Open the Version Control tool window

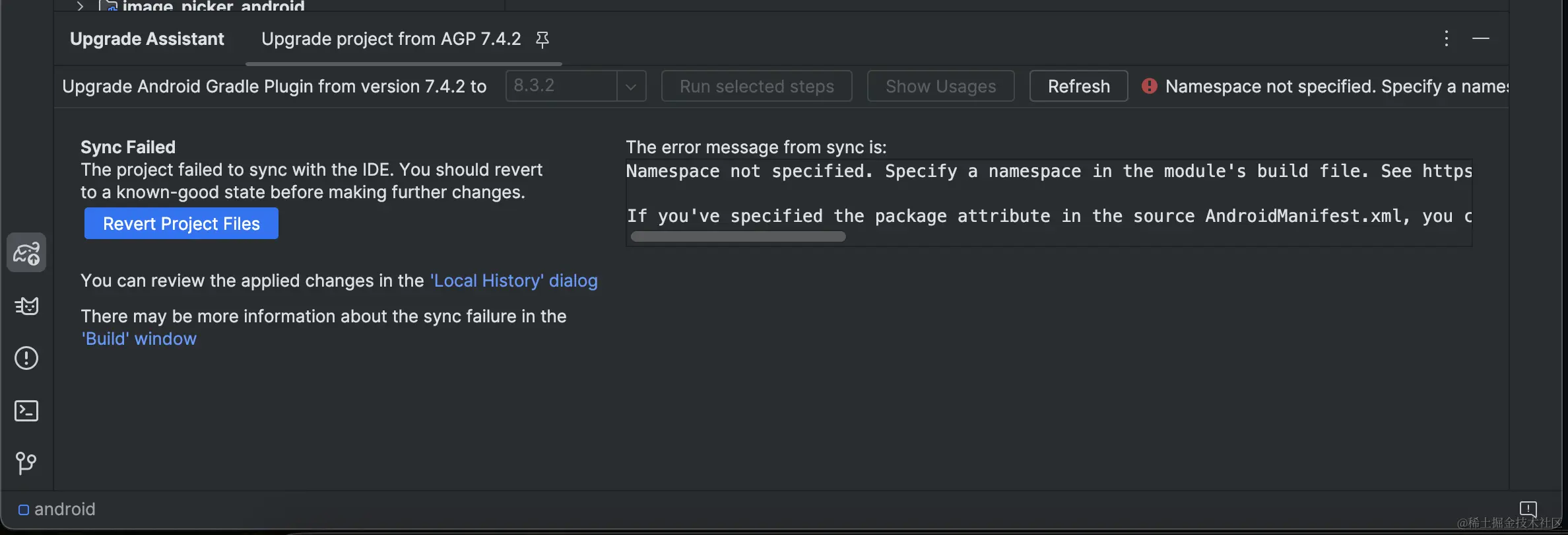point(26,462)
